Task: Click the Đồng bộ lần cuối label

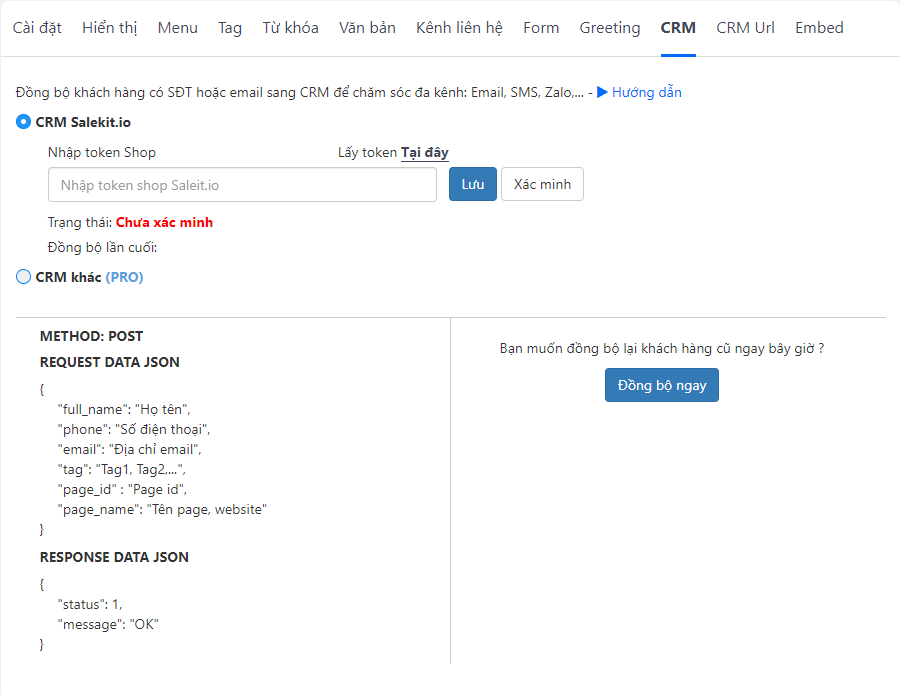Action: [x=102, y=247]
